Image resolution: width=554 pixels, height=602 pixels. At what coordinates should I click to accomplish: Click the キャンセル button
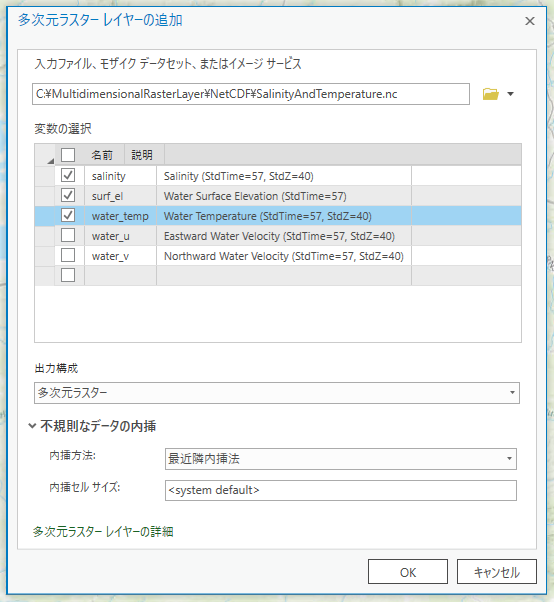point(496,572)
